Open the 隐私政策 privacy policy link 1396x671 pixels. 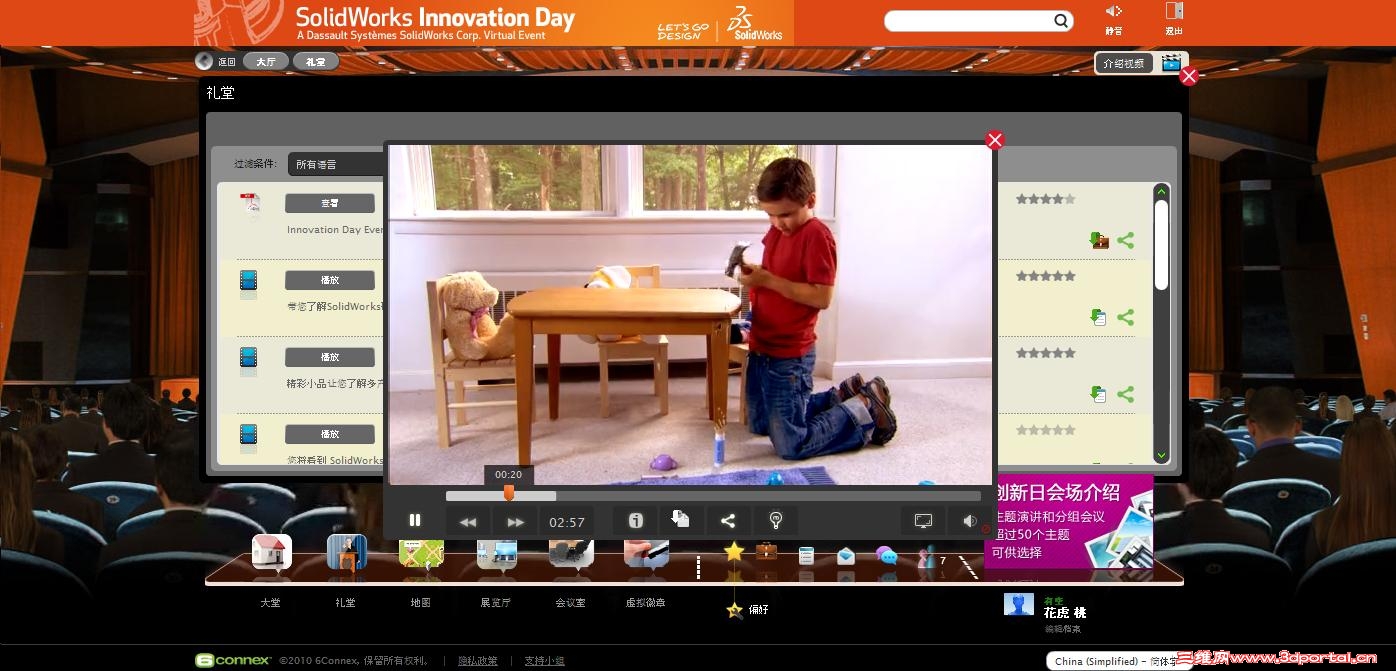coord(478,661)
